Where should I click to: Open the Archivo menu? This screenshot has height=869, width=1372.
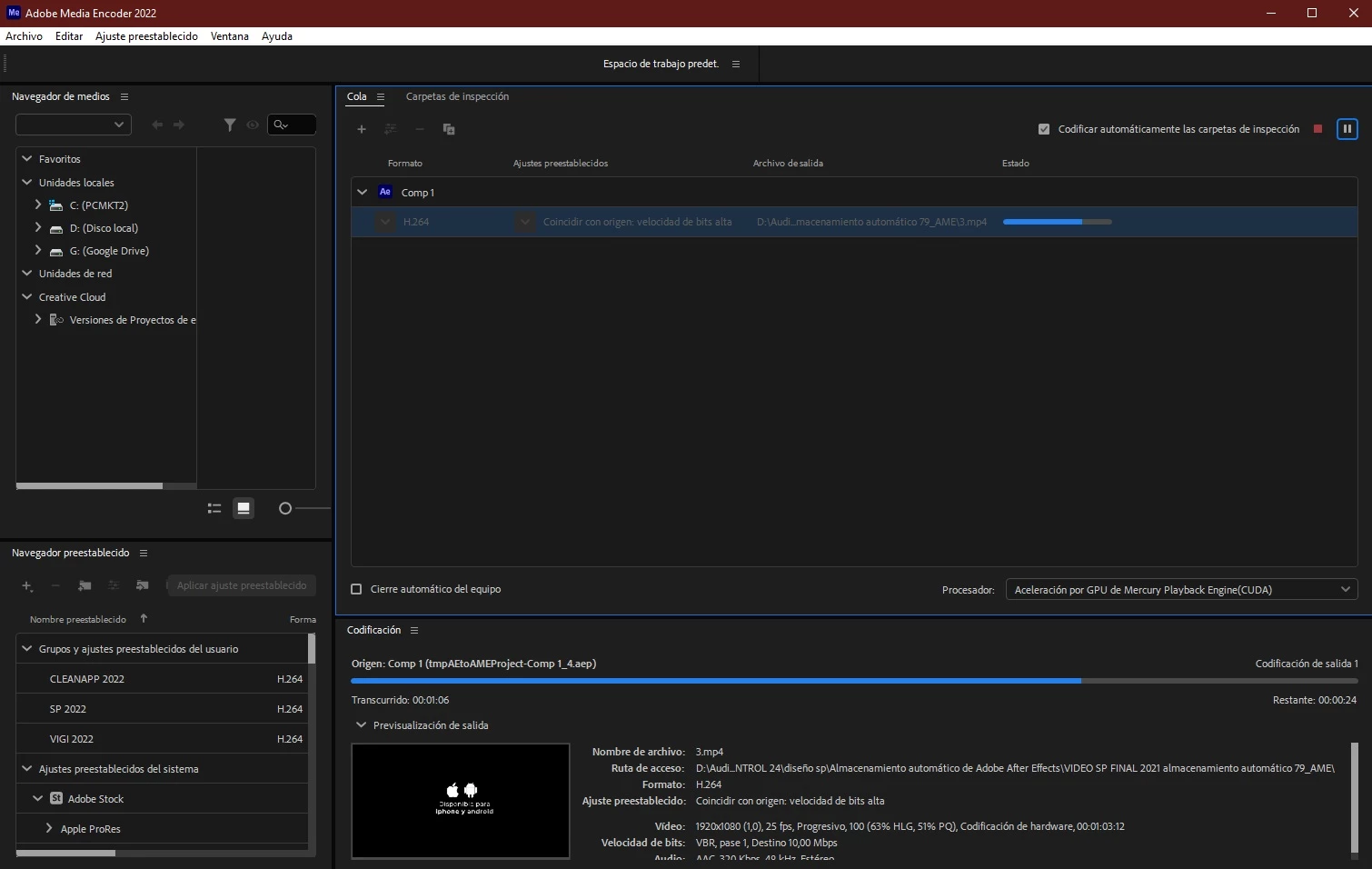tap(24, 36)
